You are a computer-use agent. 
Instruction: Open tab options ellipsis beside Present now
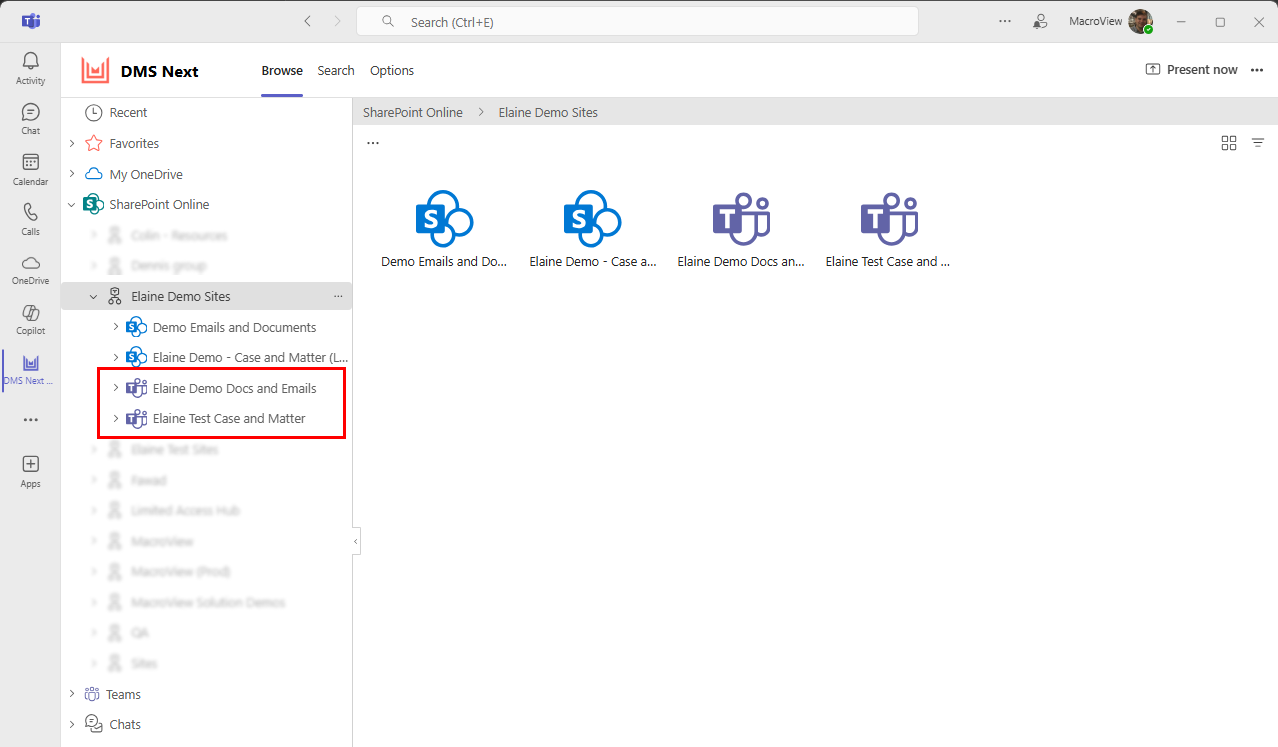(x=1257, y=70)
